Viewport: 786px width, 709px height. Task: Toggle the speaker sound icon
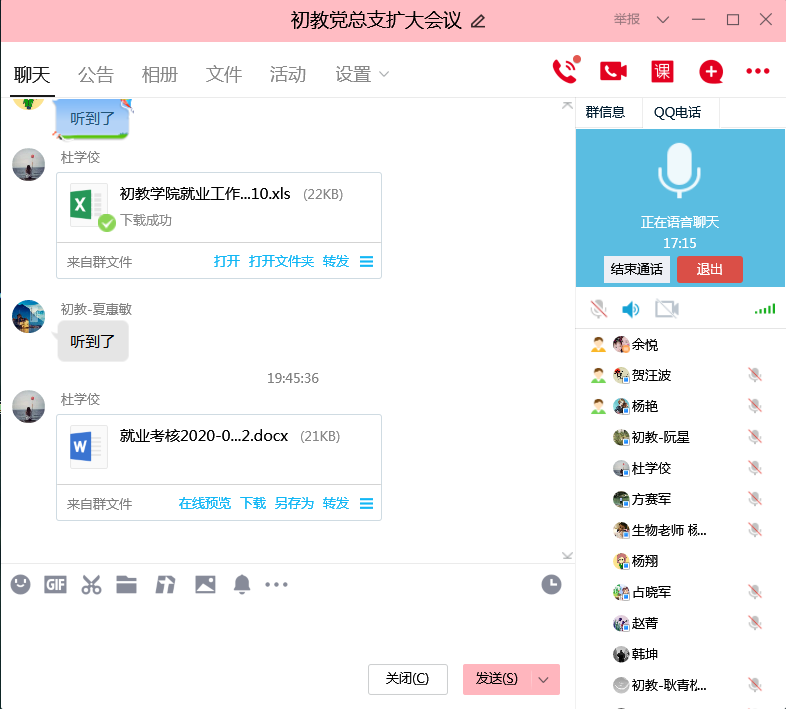(631, 309)
